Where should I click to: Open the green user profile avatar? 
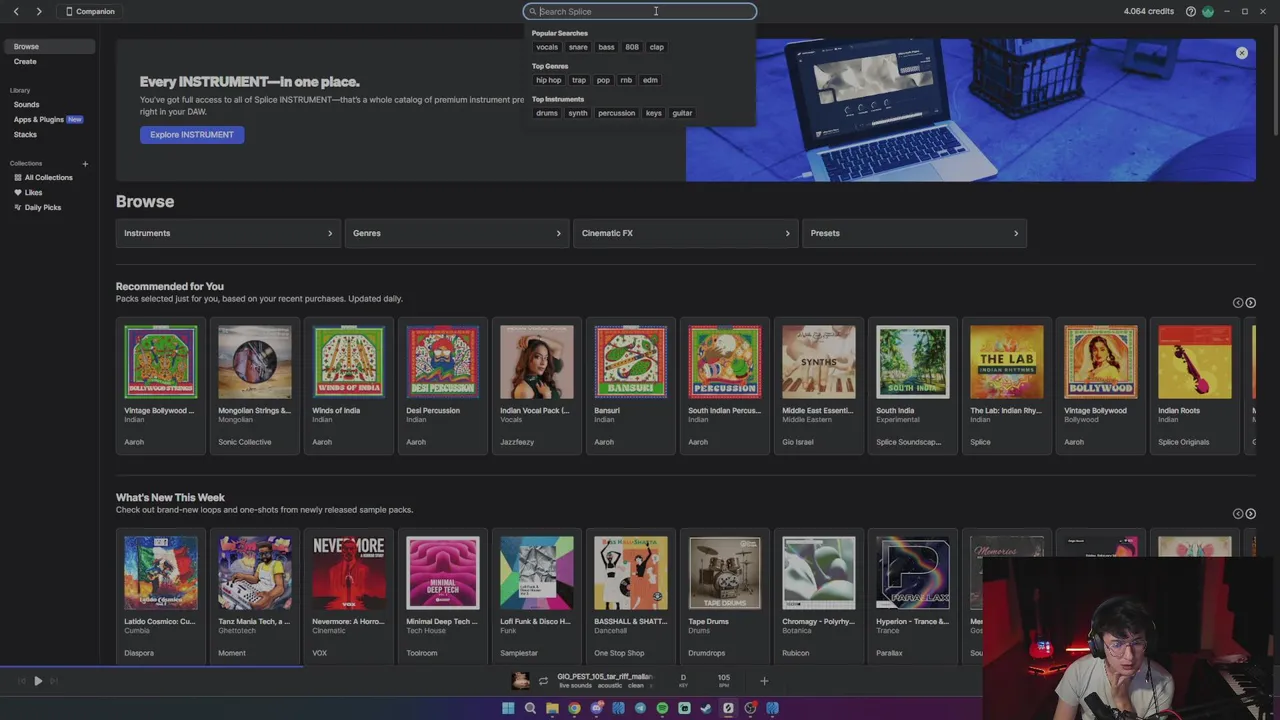(1208, 11)
